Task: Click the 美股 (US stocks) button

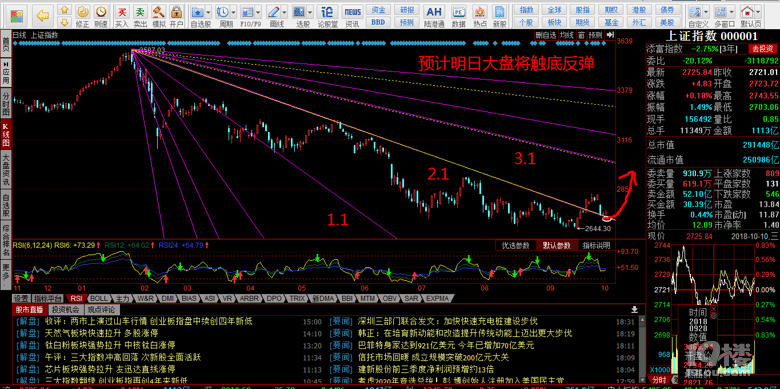Action: [x=668, y=22]
